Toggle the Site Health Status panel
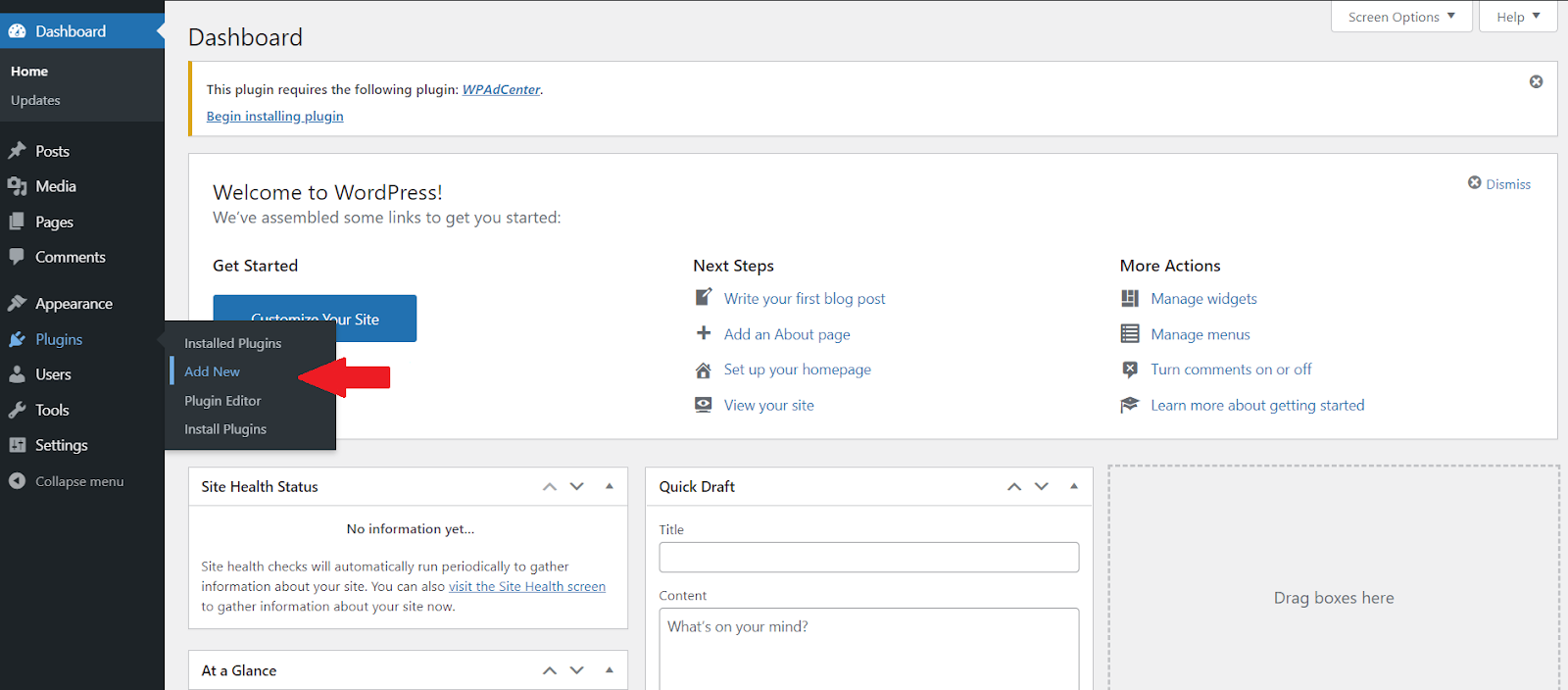Screen dimensions: 1568x690 pos(610,486)
